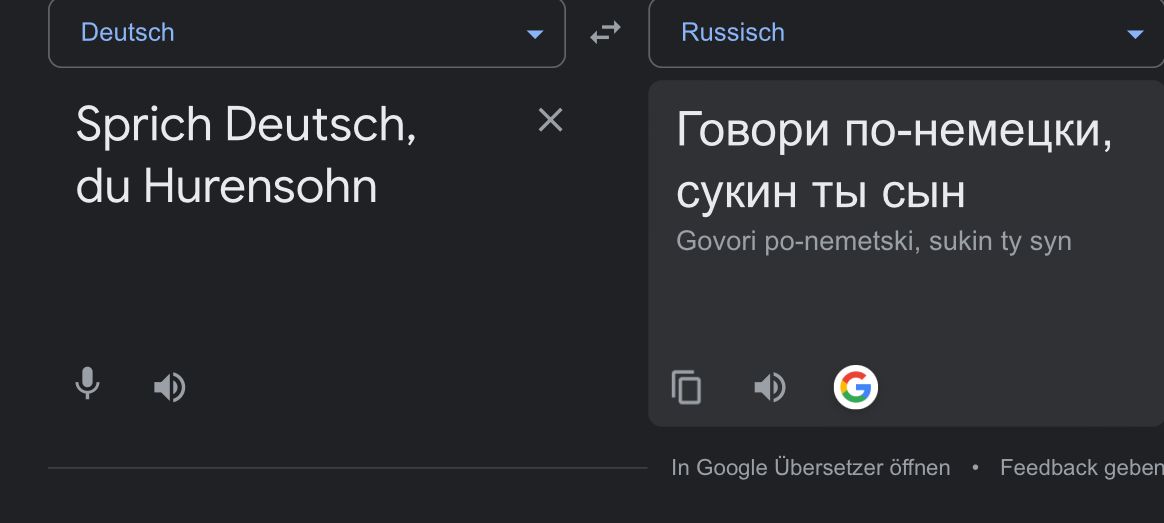Click the transliteration 'Govori po-nemetski, sukin ty syn'
The height and width of the screenshot is (523, 1164).
tap(873, 241)
